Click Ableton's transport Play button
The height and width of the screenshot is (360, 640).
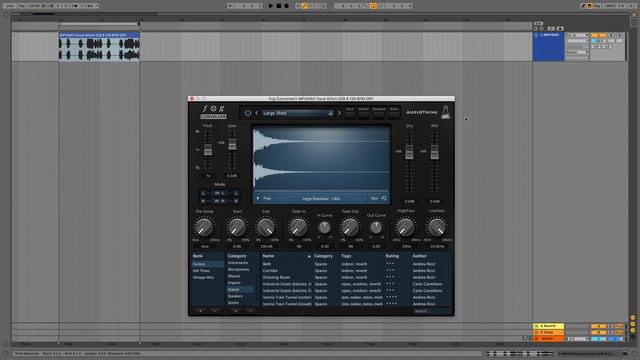coord(271,6)
